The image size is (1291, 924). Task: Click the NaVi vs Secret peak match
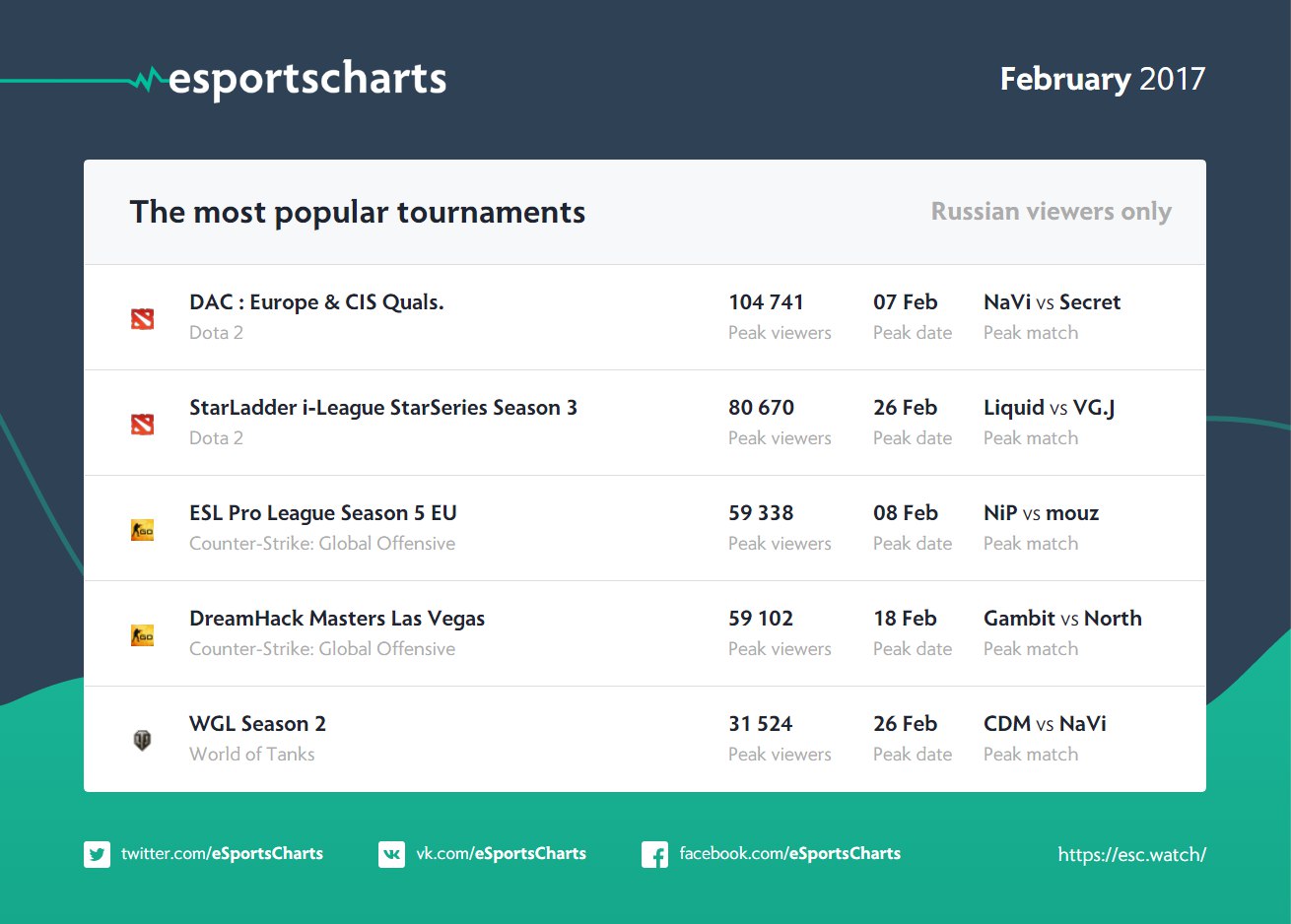click(1052, 302)
